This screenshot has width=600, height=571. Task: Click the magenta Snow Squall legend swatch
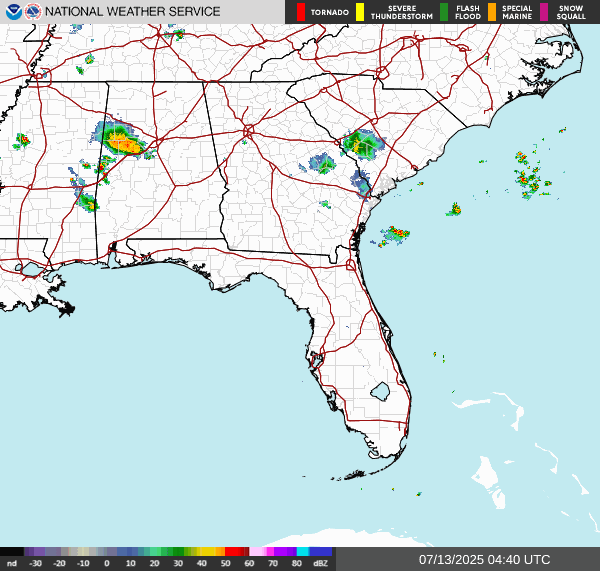pyautogui.click(x=544, y=12)
